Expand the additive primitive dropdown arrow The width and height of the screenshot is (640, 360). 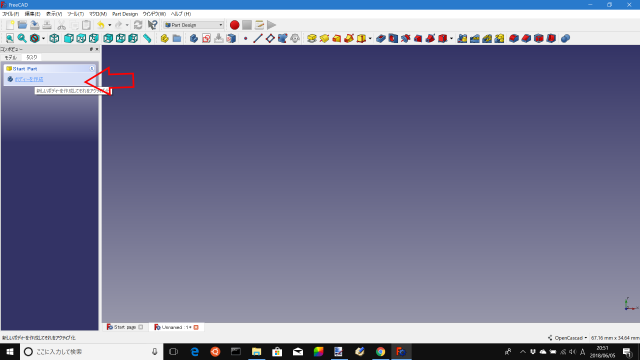click(x=370, y=39)
